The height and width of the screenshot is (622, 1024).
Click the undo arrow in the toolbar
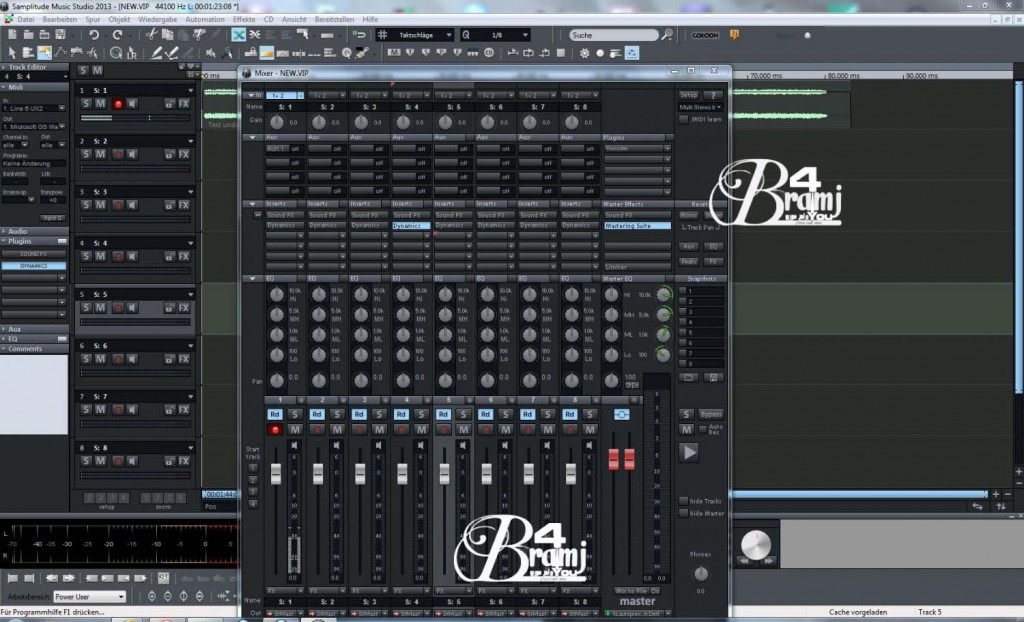(93, 35)
